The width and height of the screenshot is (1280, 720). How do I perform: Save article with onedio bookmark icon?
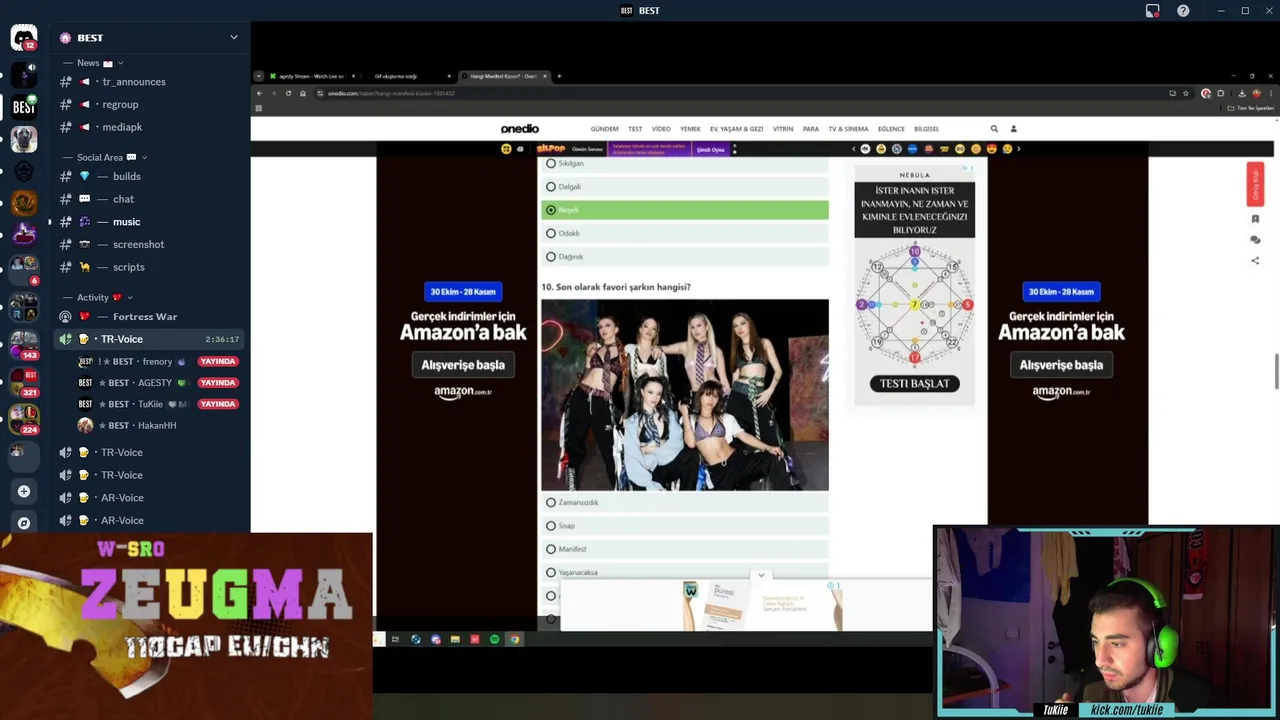pyautogui.click(x=1255, y=219)
